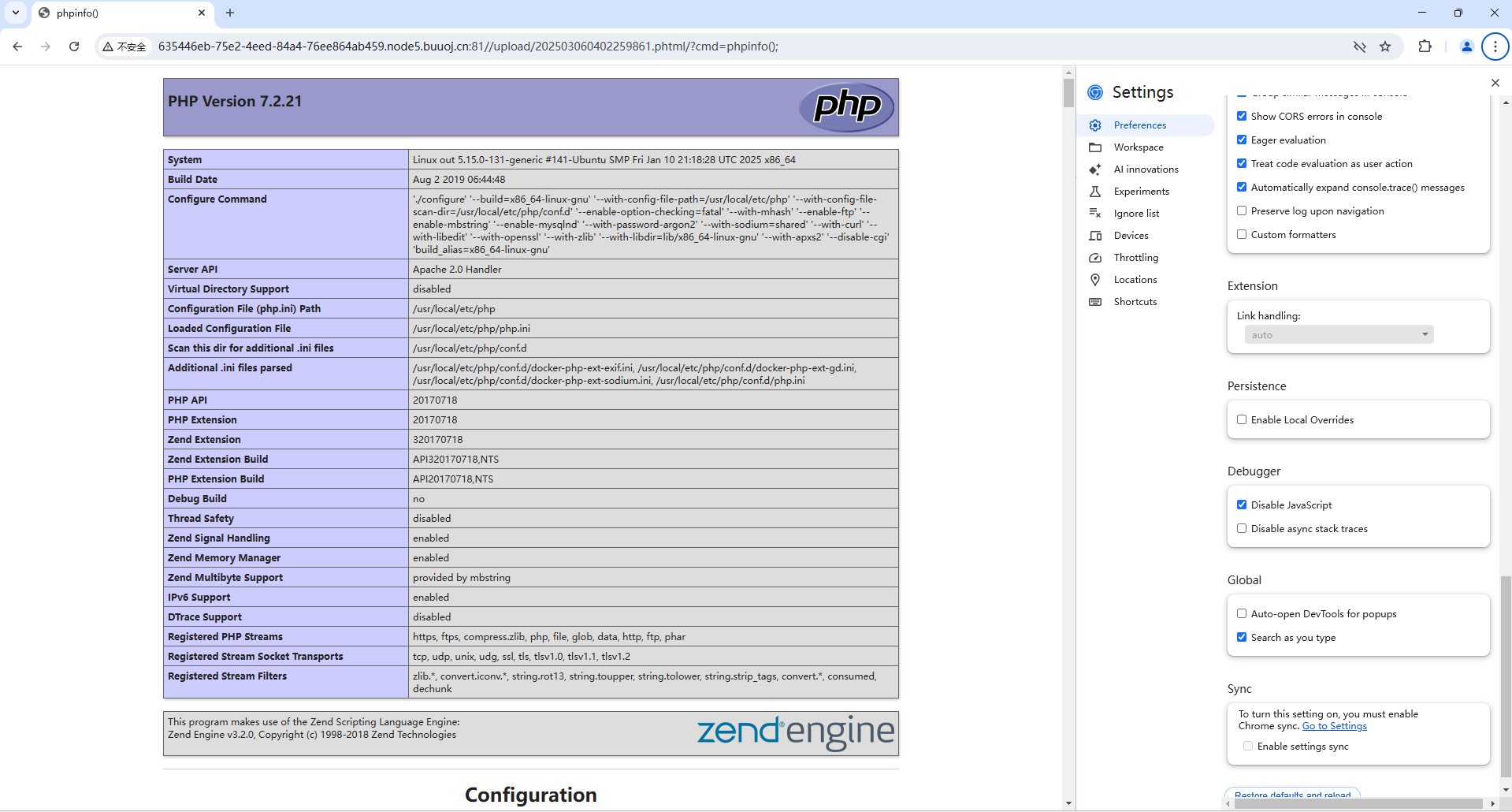Click the Preferences gear icon
The width and height of the screenshot is (1512, 812).
tap(1095, 125)
